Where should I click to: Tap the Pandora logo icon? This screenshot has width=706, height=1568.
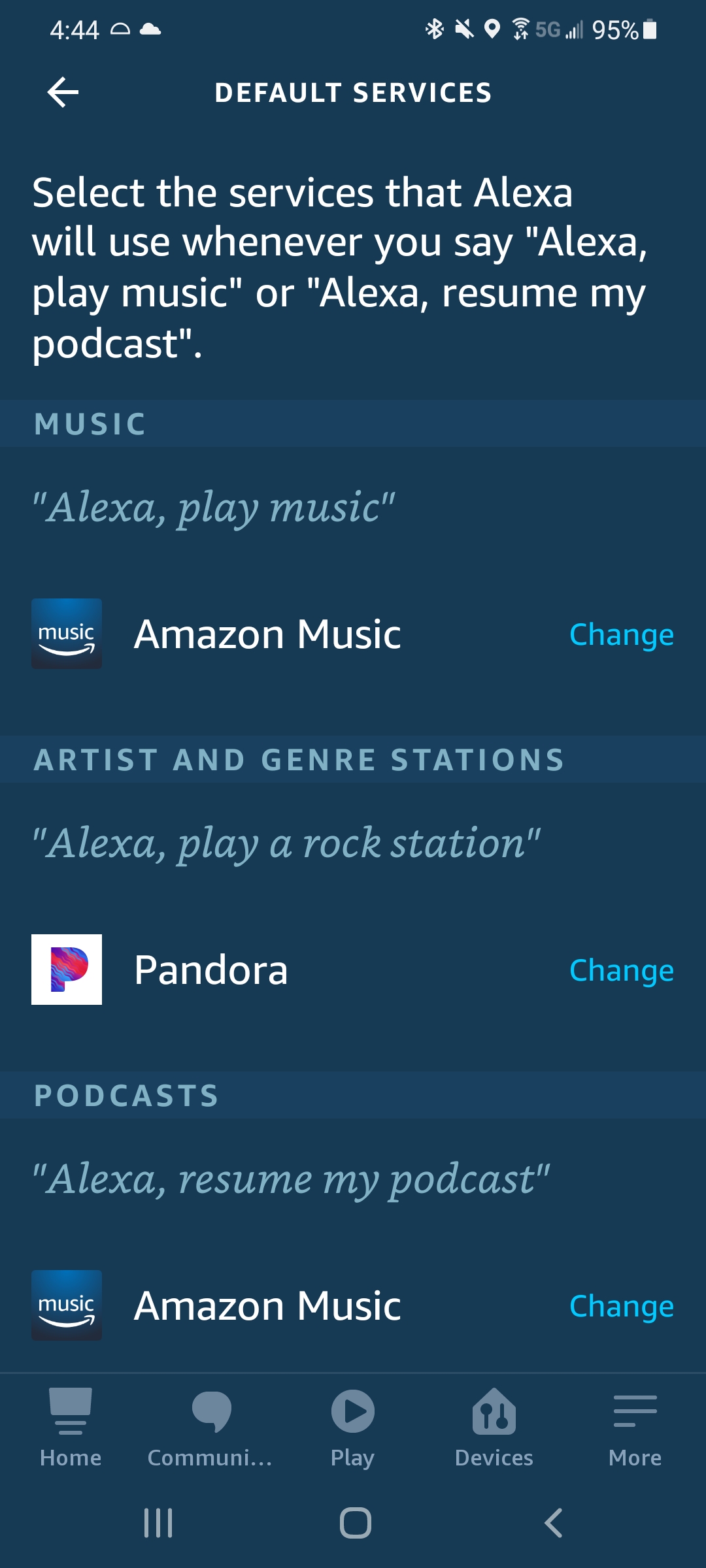point(67,970)
